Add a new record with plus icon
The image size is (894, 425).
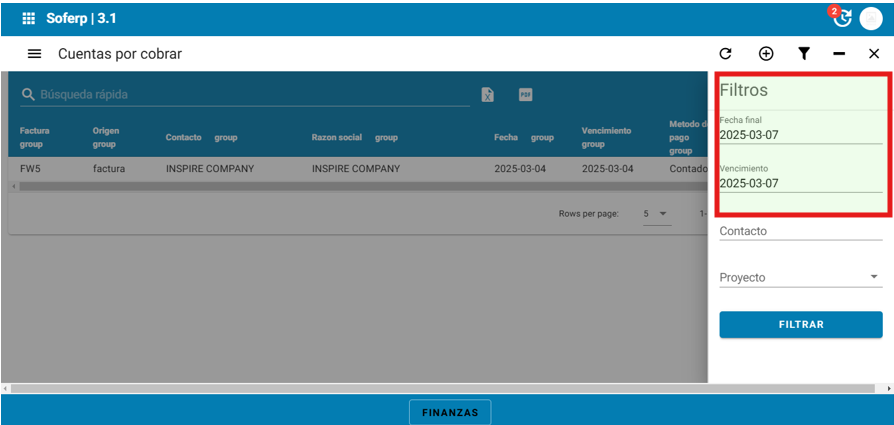pos(766,54)
